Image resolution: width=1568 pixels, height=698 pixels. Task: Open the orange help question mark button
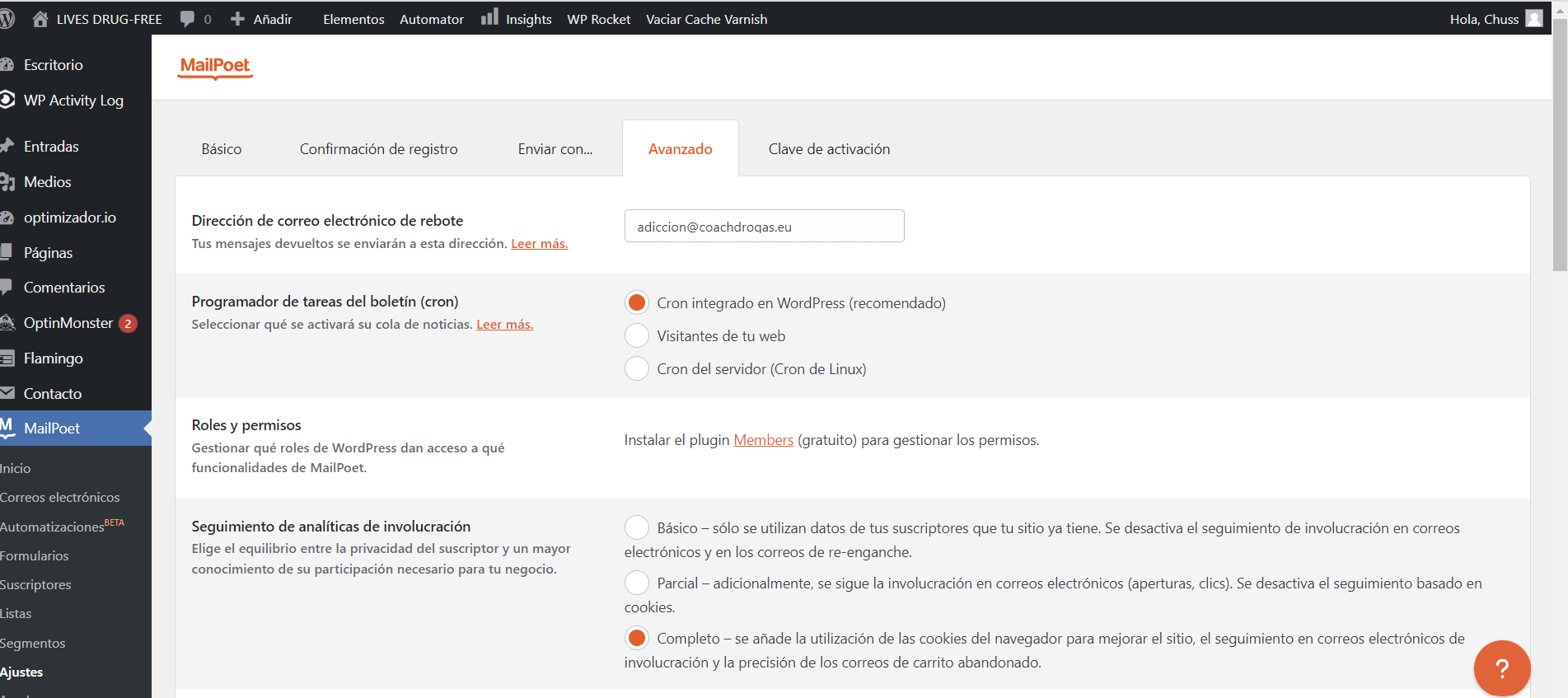1502,668
